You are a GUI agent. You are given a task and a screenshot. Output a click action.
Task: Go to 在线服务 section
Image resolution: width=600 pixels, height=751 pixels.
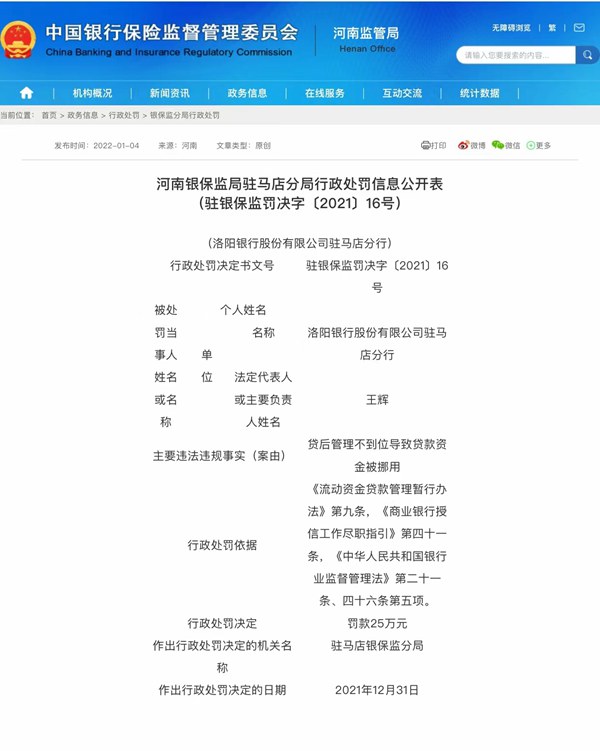click(x=324, y=93)
